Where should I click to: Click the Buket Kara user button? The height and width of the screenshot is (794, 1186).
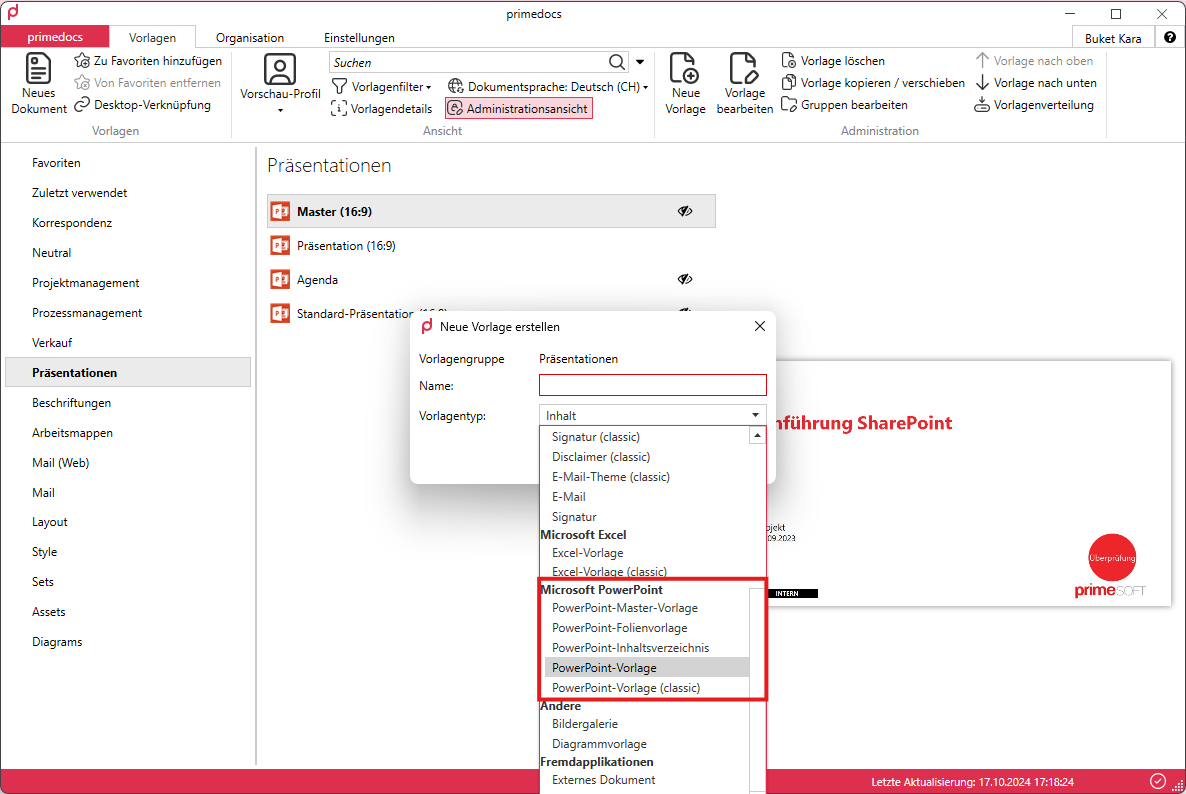1113,38
